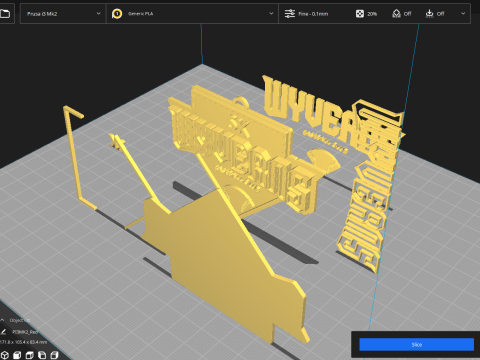Screen dimensions: 480x360
Task: Click the support Off icon
Action: (396, 14)
